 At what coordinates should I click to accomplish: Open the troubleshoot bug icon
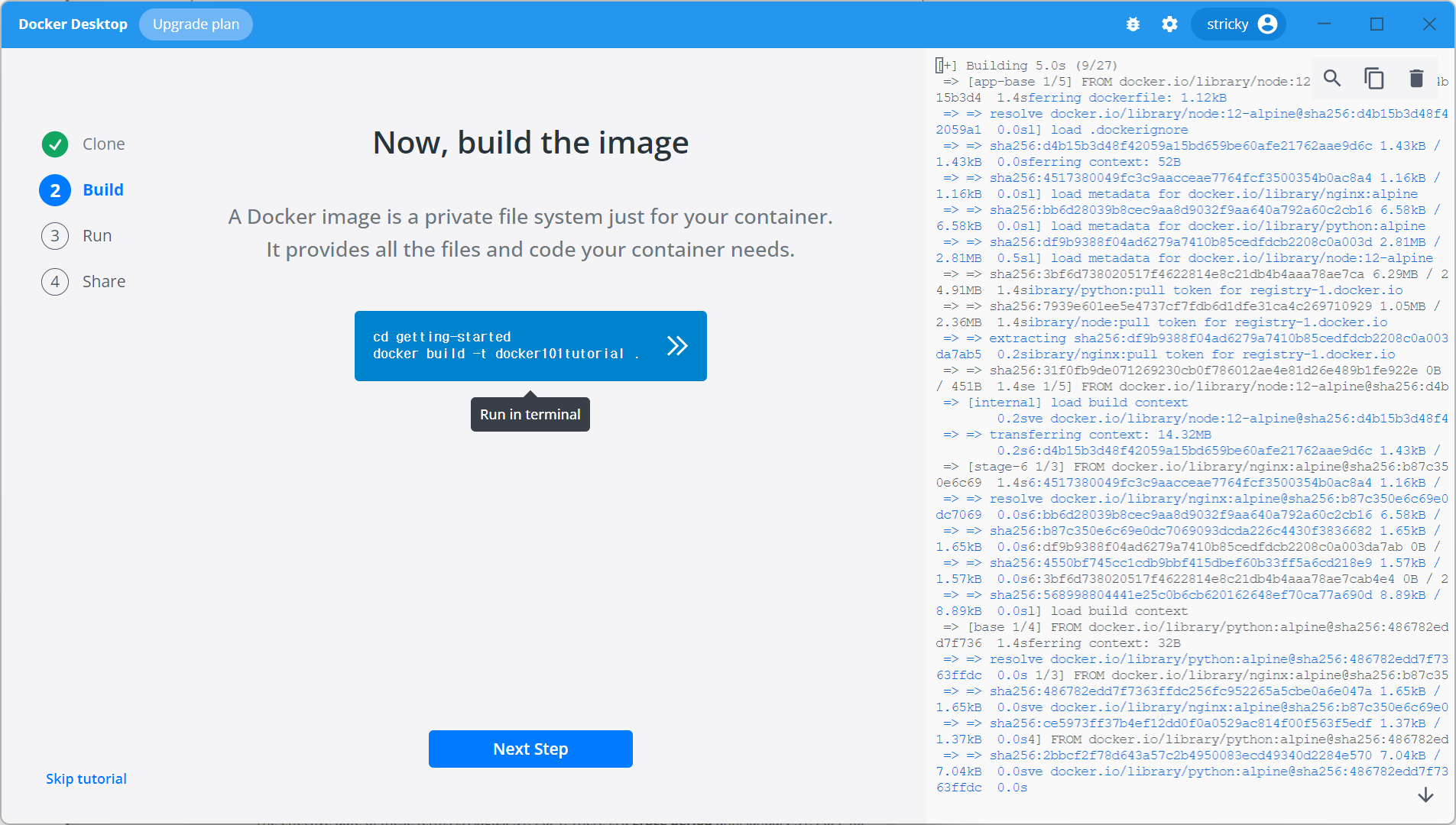click(x=1133, y=24)
